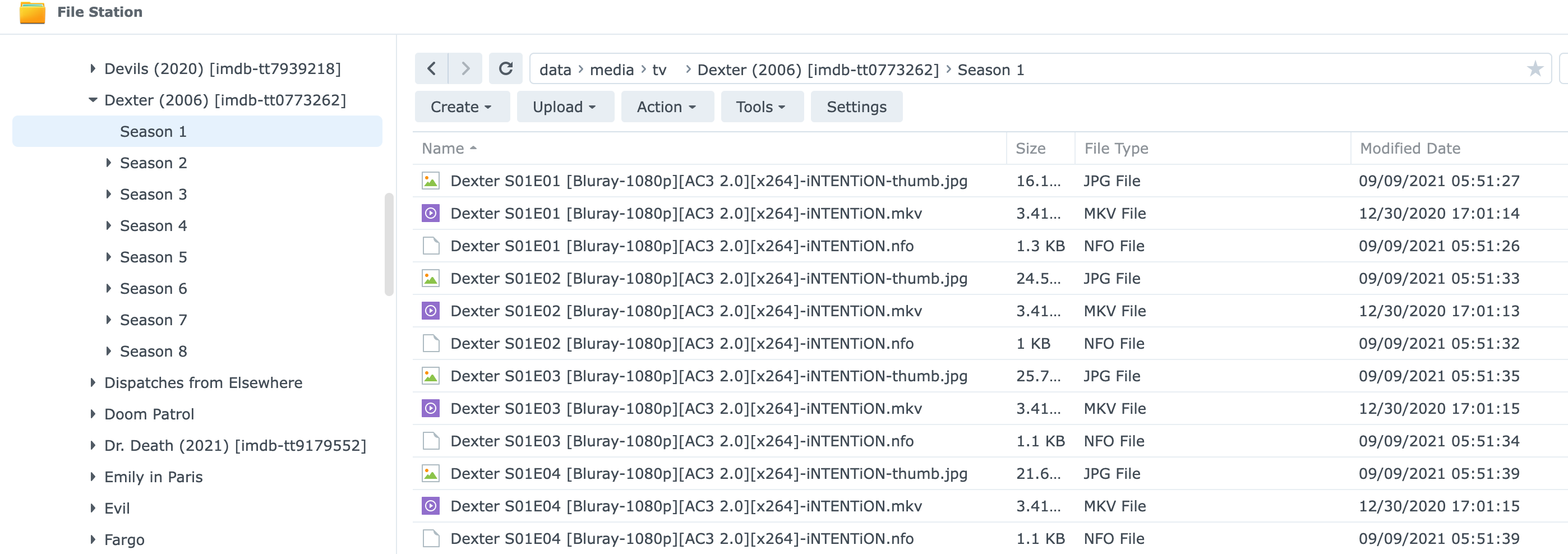Click document icon of S01E04 nfo file

tap(431, 539)
